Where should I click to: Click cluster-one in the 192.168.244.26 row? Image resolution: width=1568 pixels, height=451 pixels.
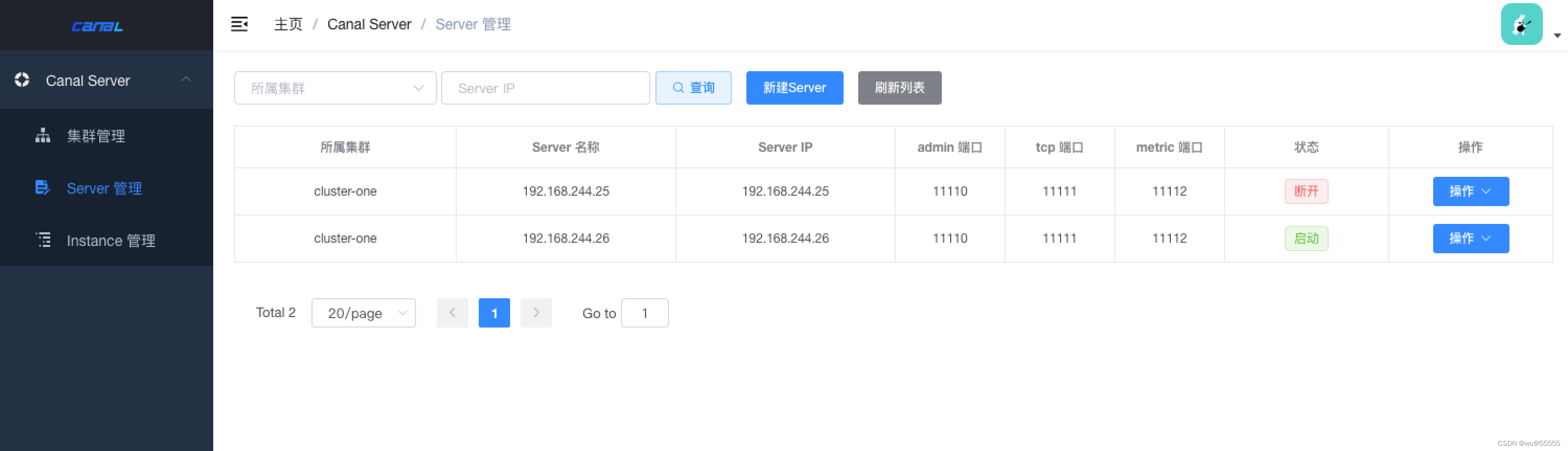[345, 238]
